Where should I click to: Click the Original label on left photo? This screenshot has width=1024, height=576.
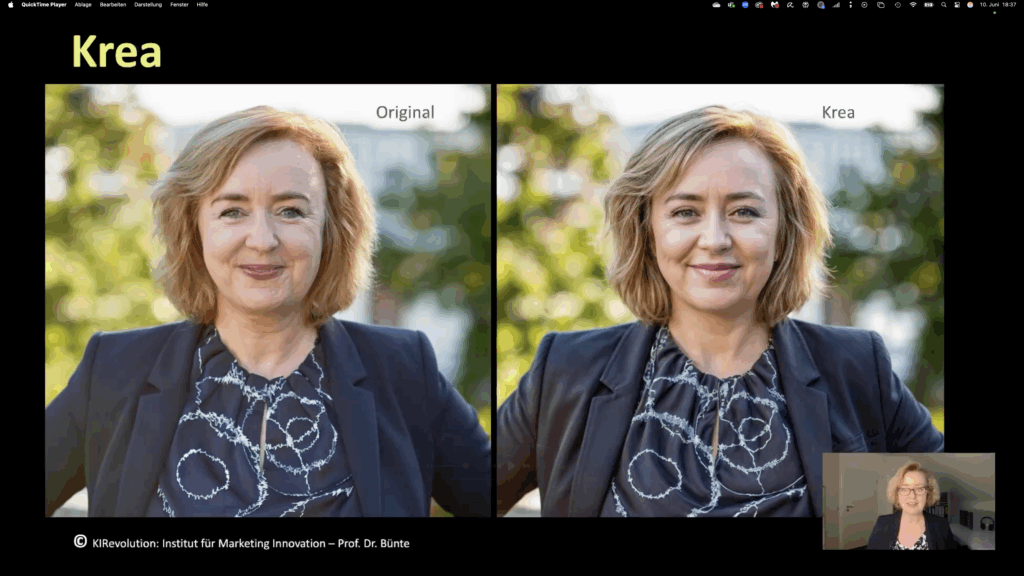[x=405, y=112]
